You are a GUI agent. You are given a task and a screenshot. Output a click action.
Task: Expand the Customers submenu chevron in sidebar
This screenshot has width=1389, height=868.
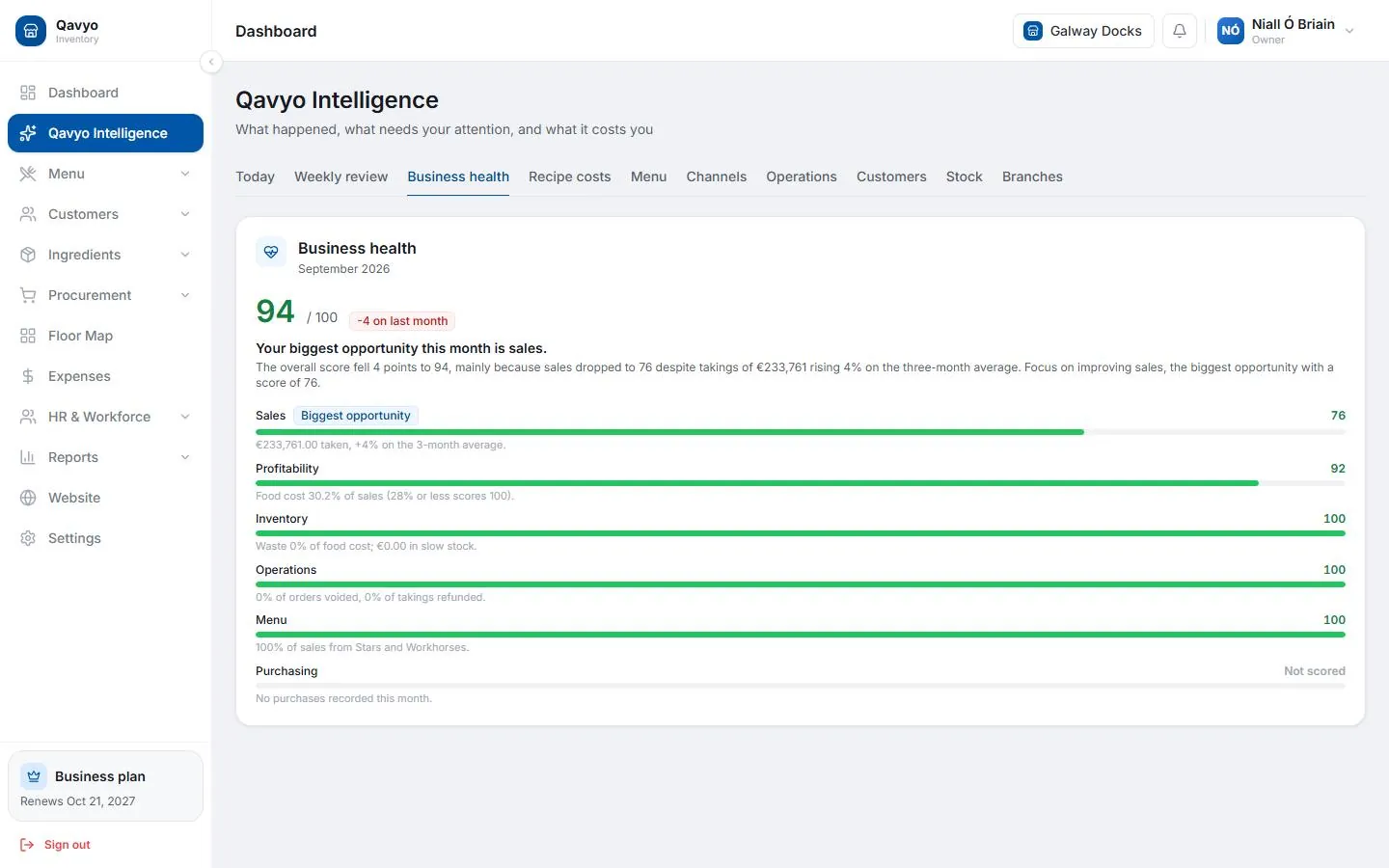point(185,214)
